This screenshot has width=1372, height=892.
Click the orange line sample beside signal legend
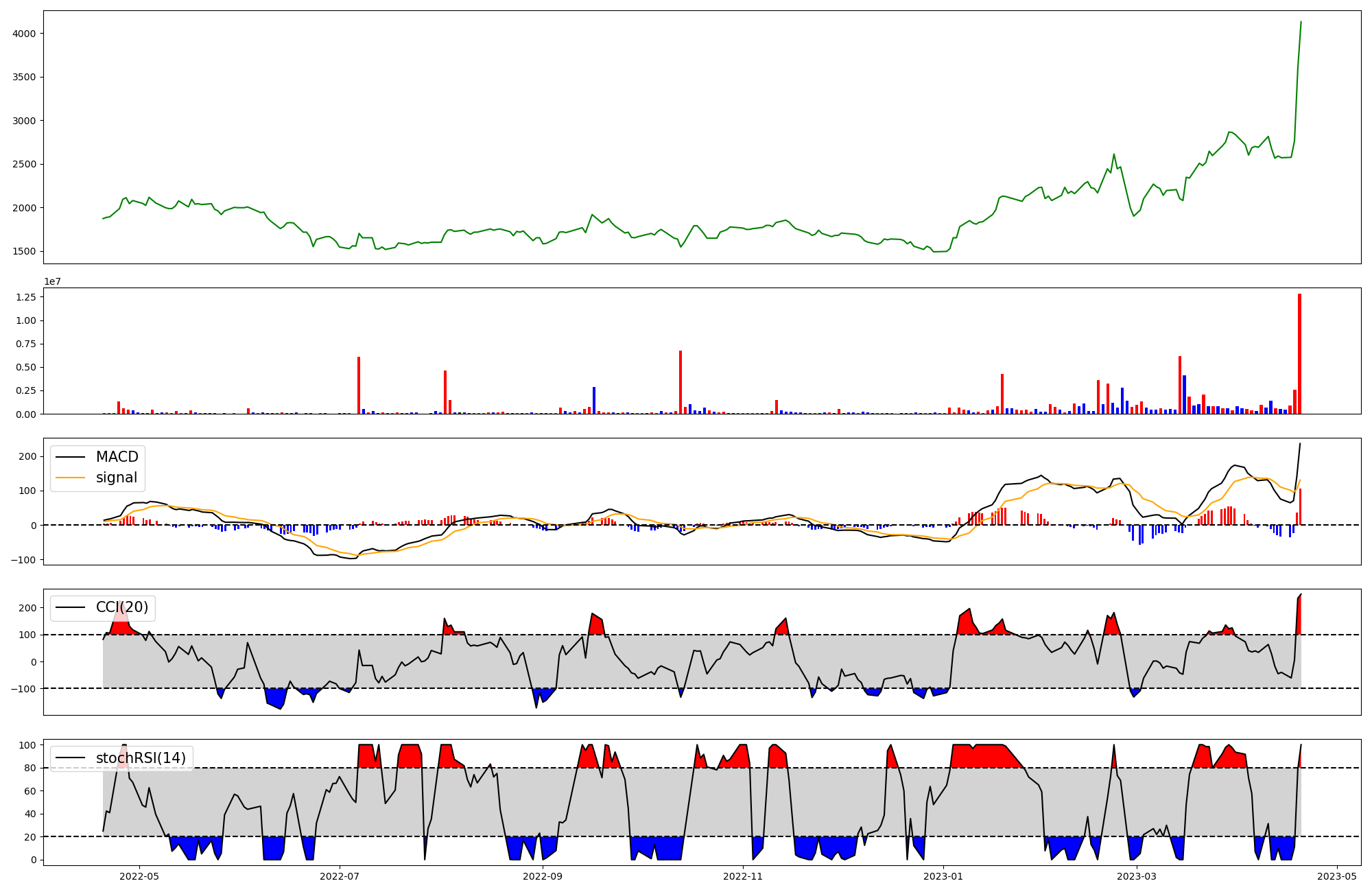tap(70, 478)
